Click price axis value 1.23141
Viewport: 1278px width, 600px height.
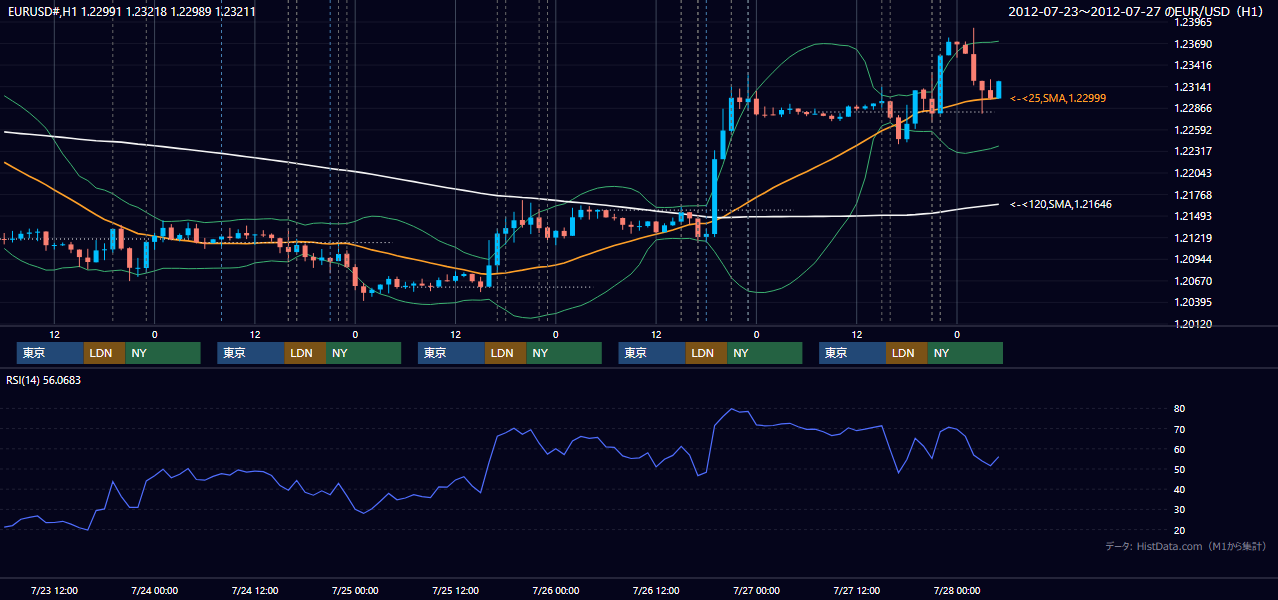click(1193, 87)
